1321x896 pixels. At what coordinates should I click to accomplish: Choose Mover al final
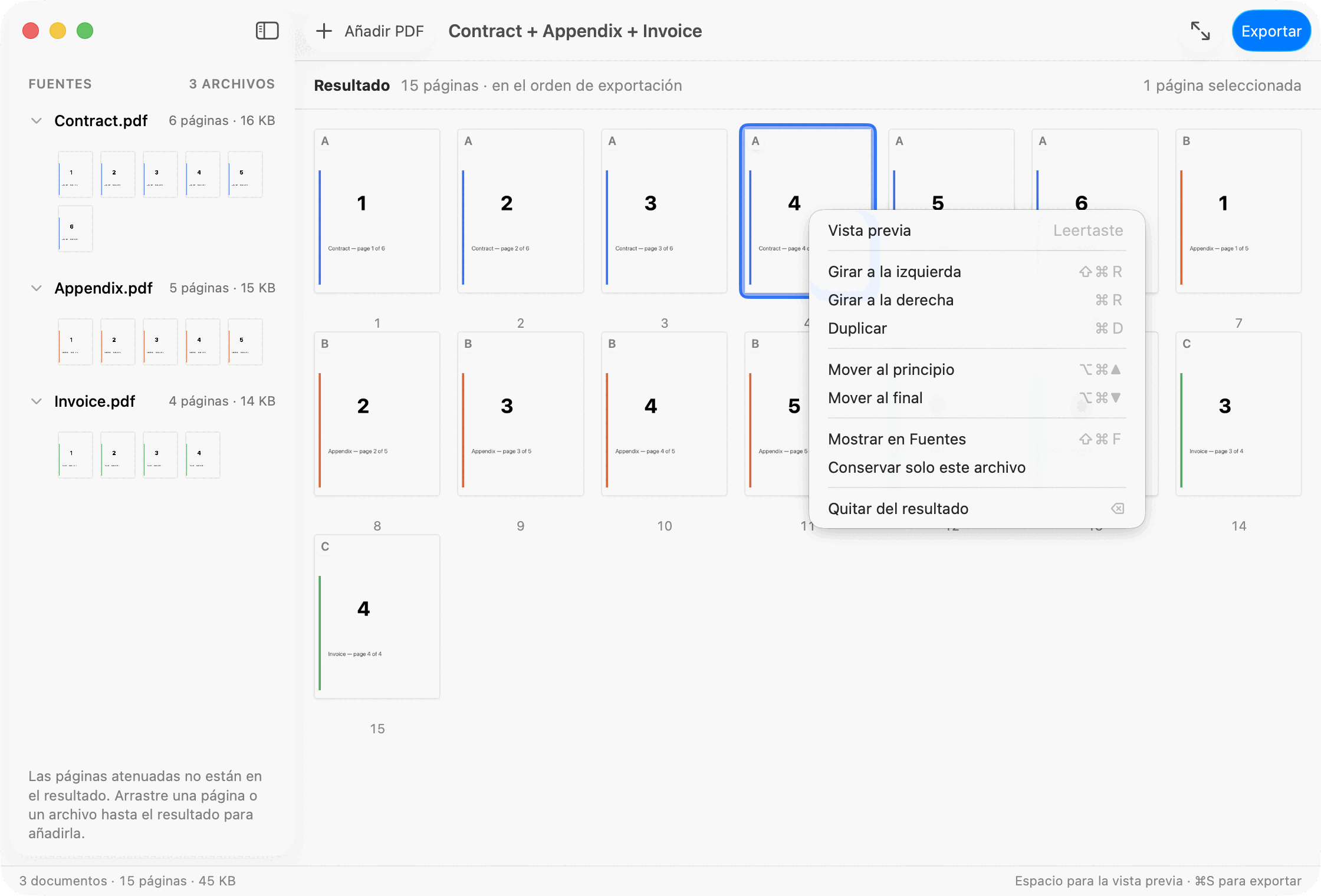[977, 398]
